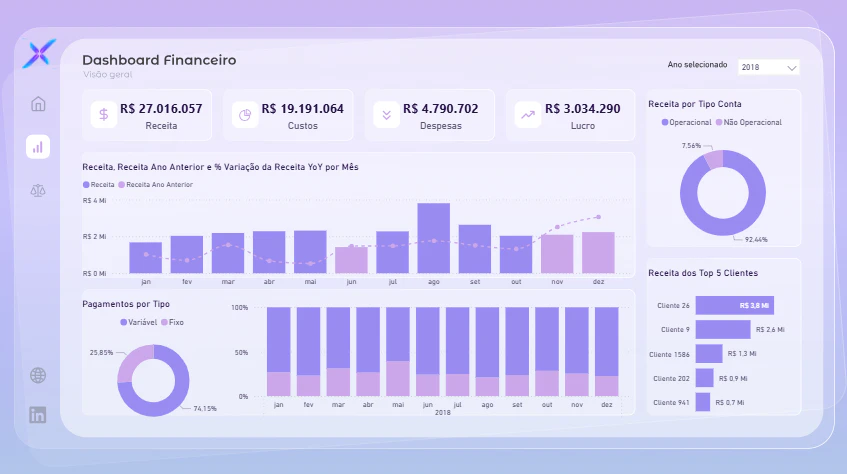Click the R$ 3.034.290 Lucro card
Image resolution: width=847 pixels, height=474 pixels.
pos(570,115)
